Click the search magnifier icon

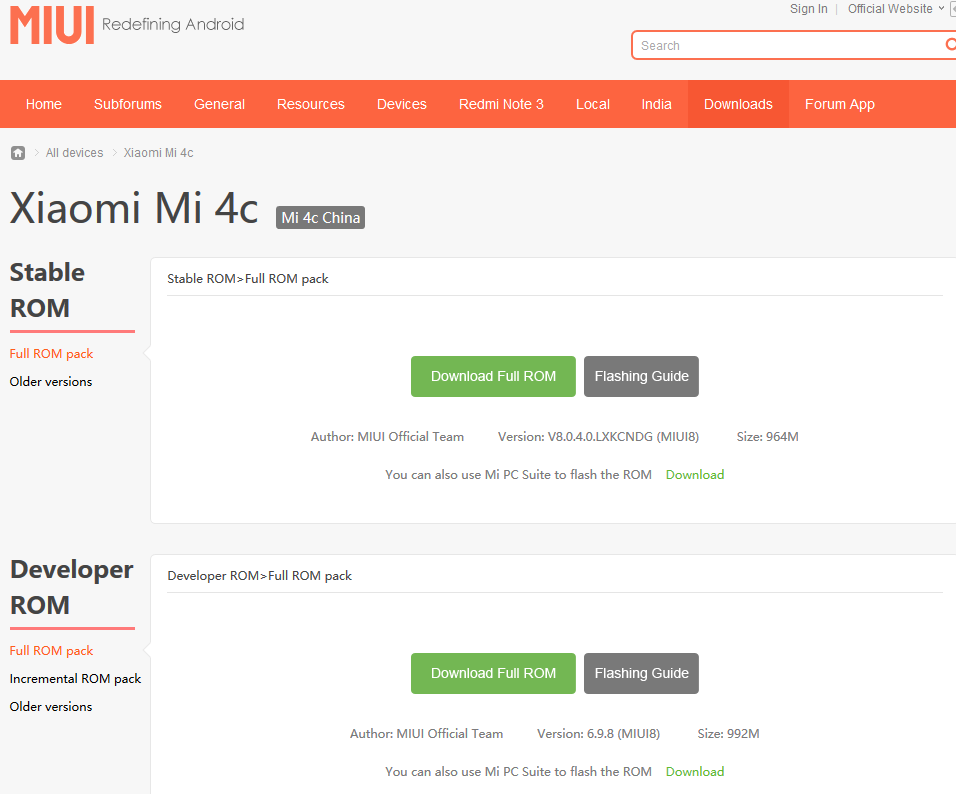coord(950,45)
